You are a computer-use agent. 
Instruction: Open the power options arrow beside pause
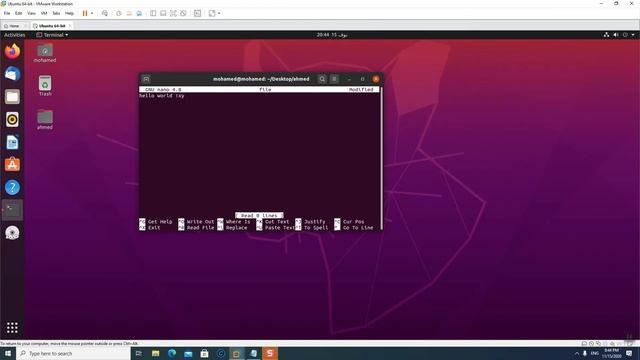coord(92,13)
